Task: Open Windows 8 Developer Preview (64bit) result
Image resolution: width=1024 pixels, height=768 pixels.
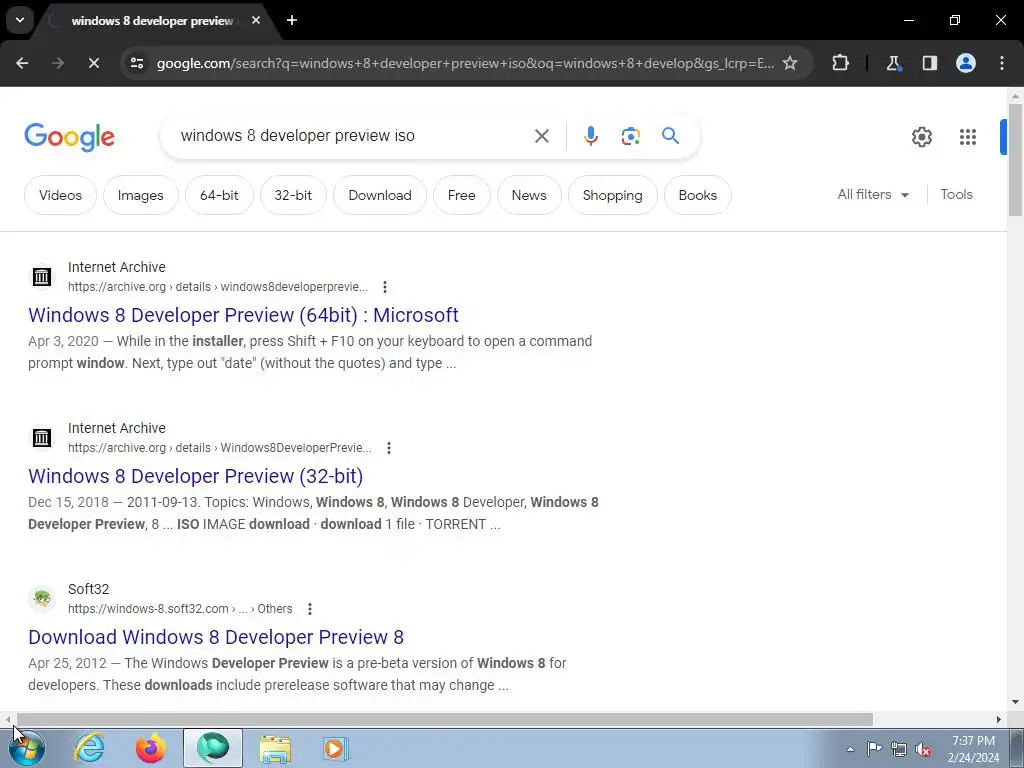Action: point(243,315)
